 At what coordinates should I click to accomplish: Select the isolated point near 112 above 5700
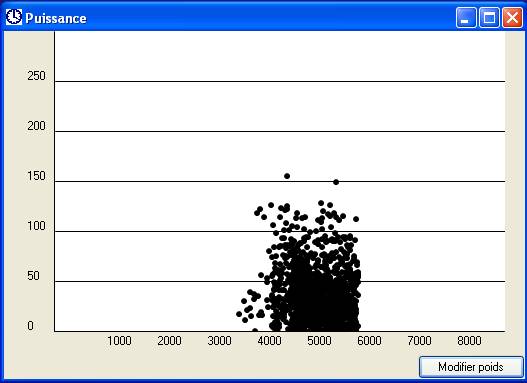[x=356, y=219]
